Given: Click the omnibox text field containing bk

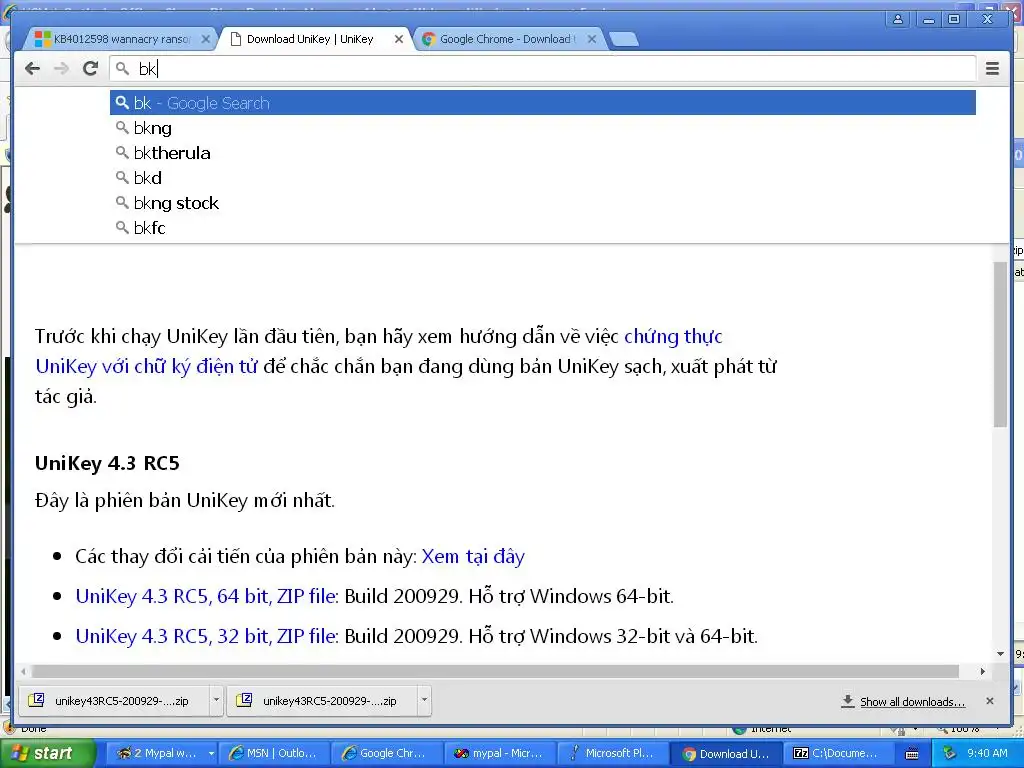Looking at the screenshot, I should tap(543, 69).
